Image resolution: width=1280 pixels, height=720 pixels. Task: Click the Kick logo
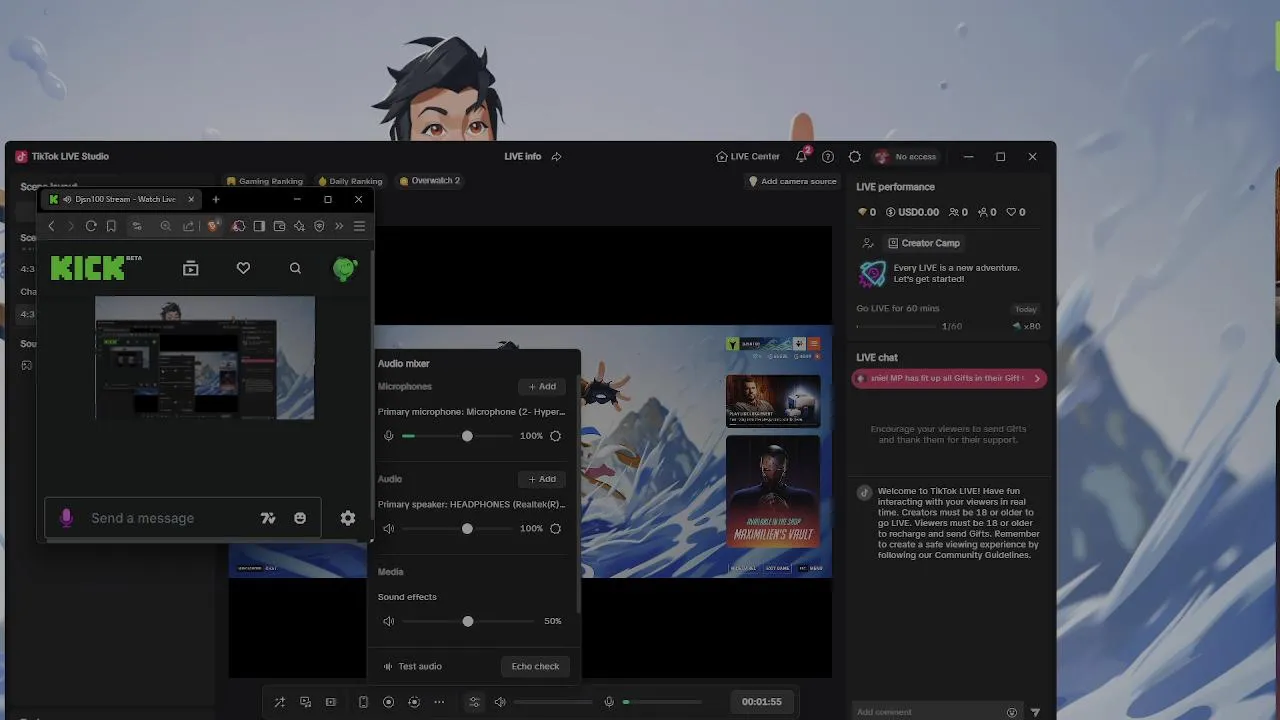click(89, 268)
